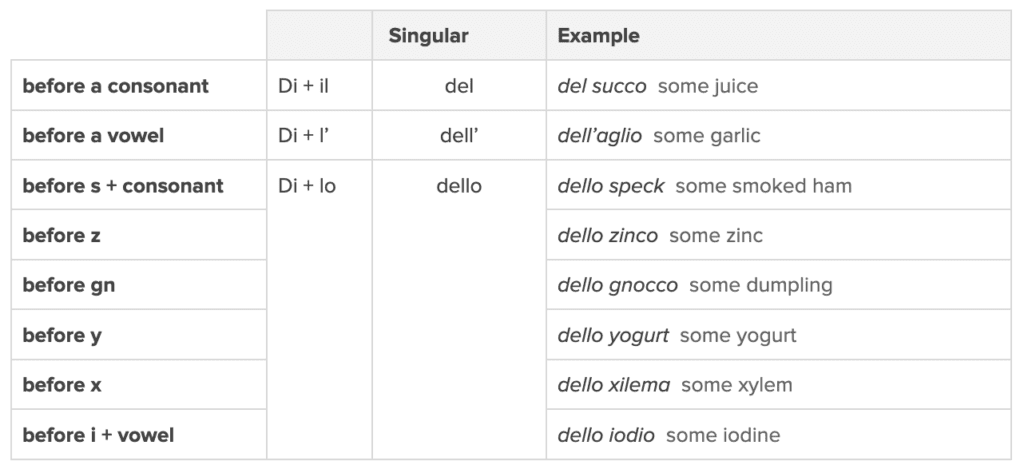The image size is (1024, 473).
Task: Click the 'del' singular form cell
Action: [x=459, y=86]
